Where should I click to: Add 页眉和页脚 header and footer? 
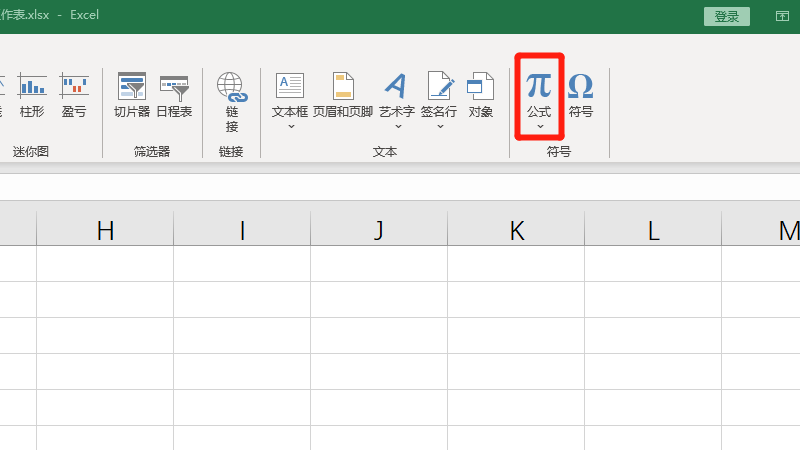343,96
